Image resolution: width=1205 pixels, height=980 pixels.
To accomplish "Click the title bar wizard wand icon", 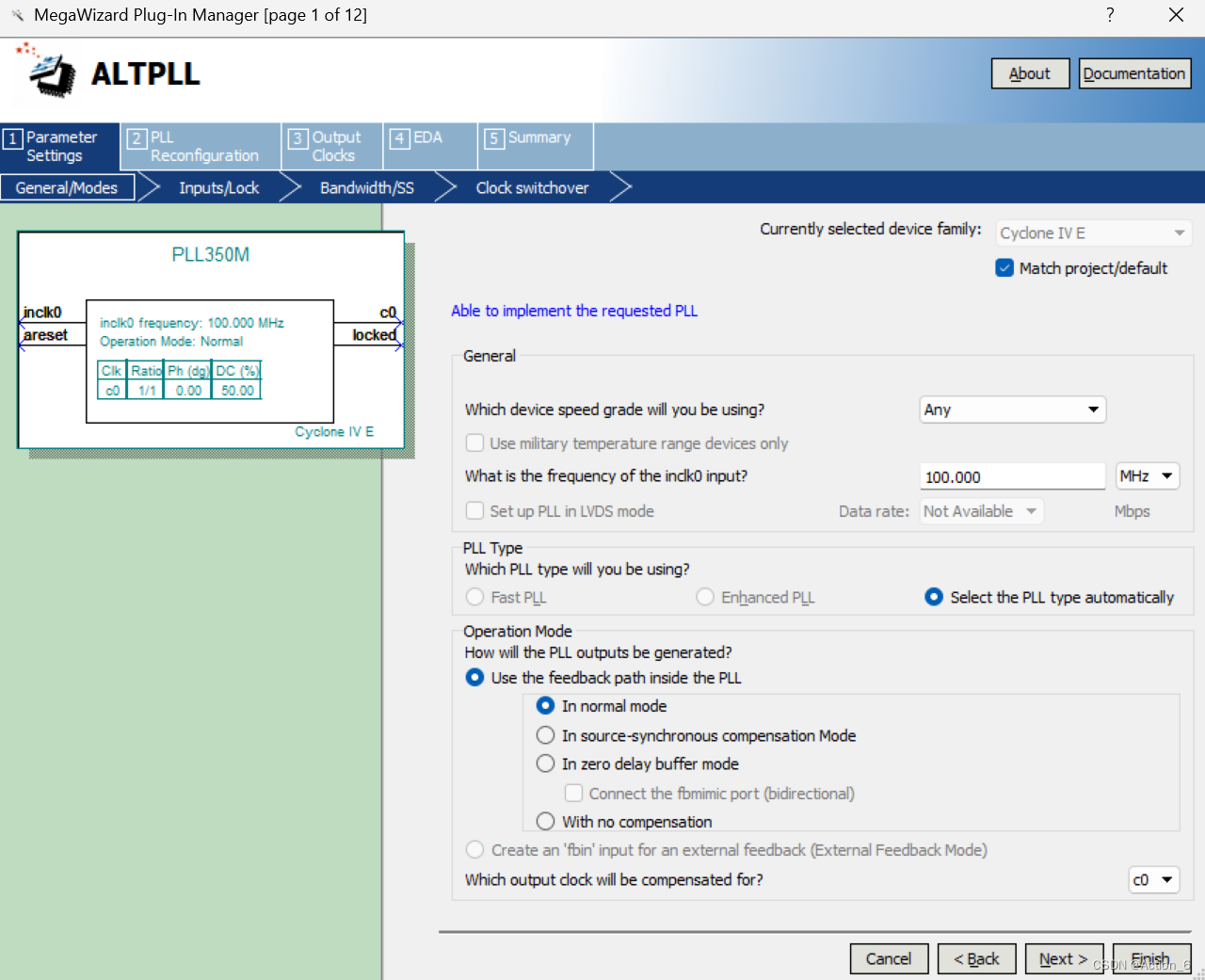I will [x=17, y=15].
